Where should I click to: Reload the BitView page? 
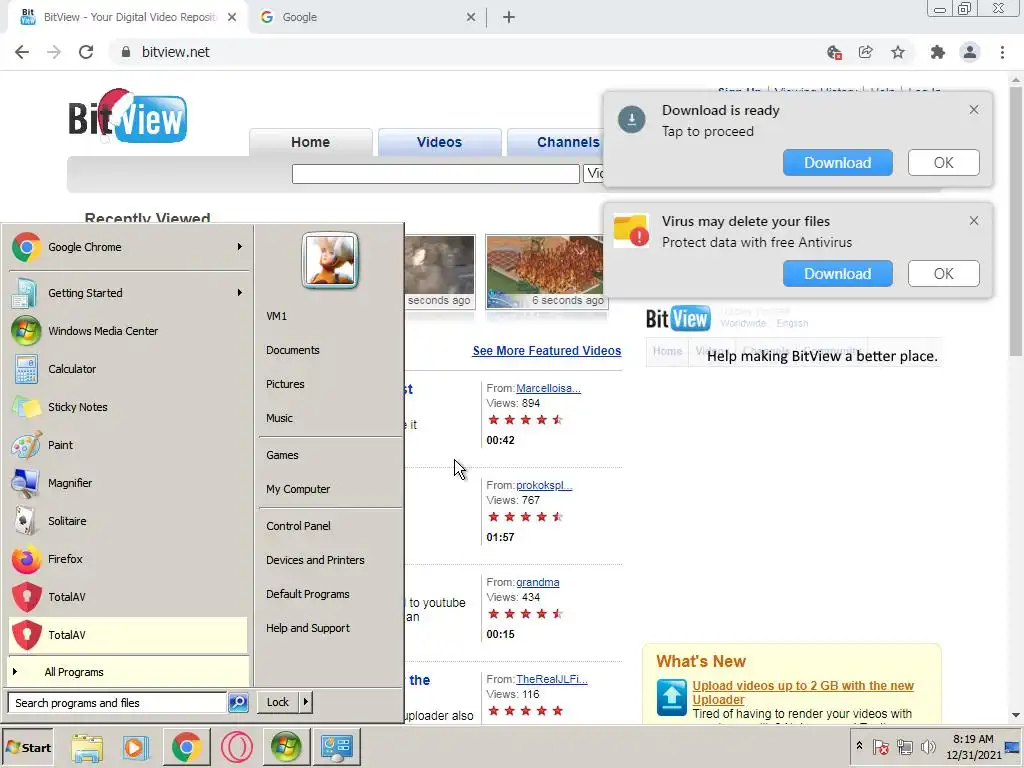(86, 52)
